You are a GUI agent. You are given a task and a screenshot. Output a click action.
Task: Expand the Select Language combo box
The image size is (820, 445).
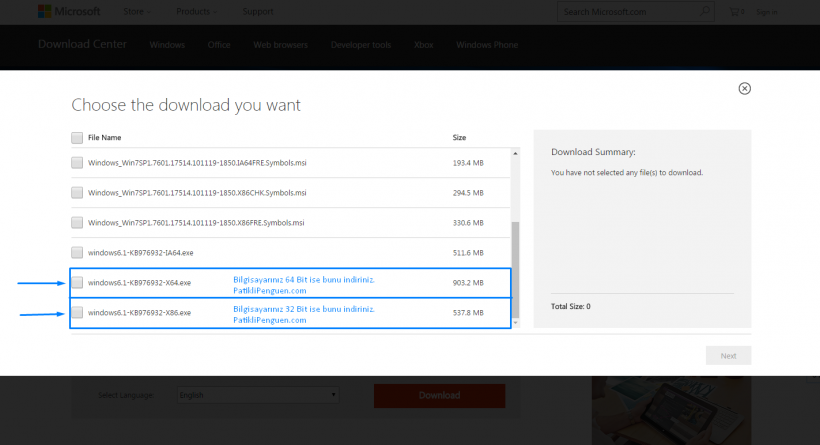[x=258, y=395]
